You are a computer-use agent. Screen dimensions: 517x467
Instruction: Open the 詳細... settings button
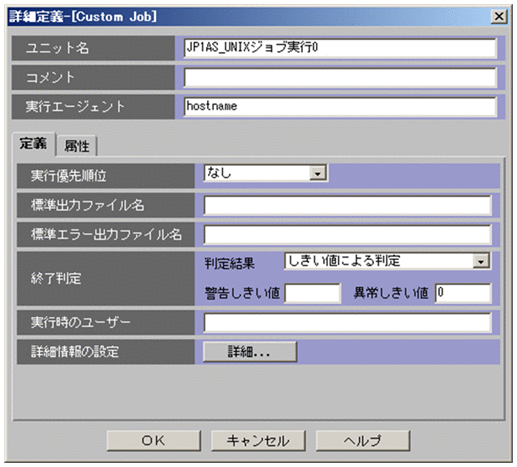pos(250,352)
